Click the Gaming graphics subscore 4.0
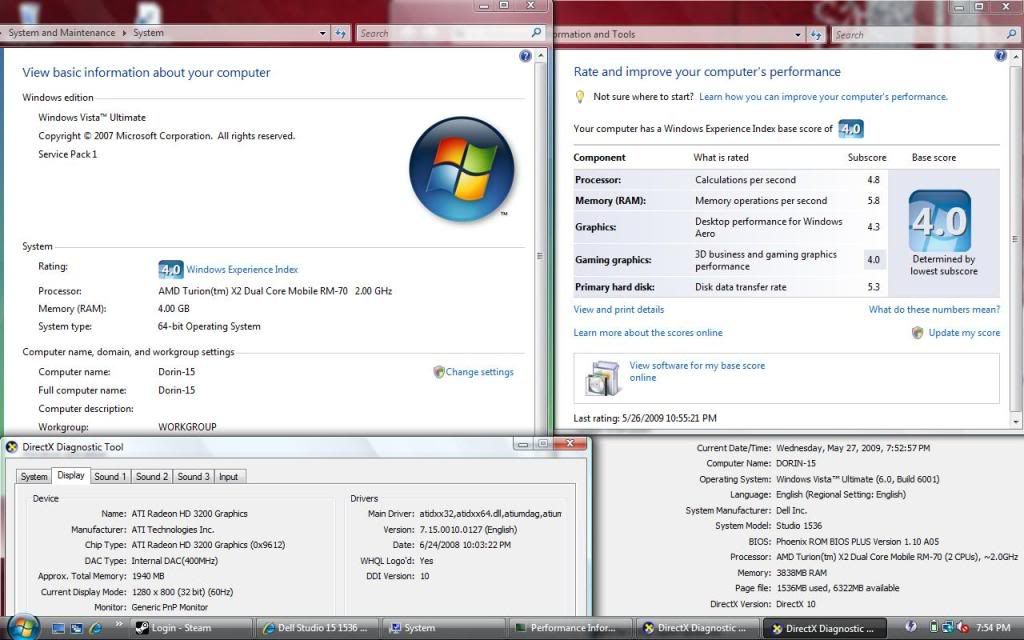The height and width of the screenshot is (640, 1024). click(873, 259)
